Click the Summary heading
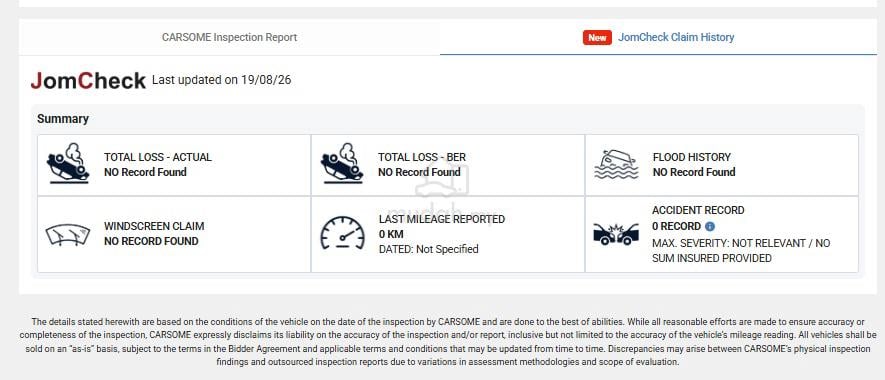 (63, 119)
